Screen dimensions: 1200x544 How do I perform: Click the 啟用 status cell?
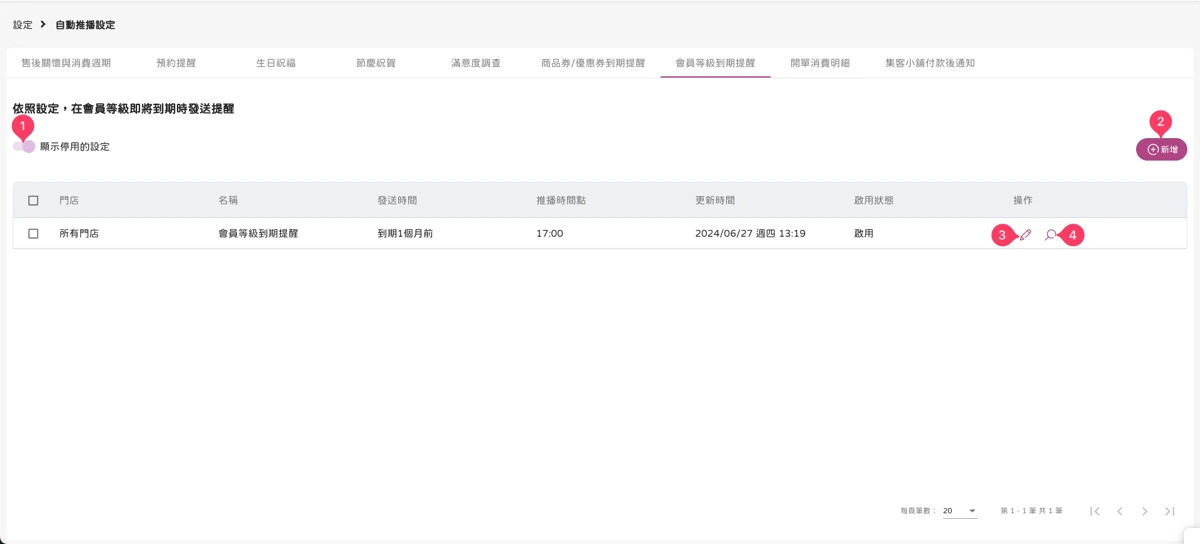[x=864, y=234]
